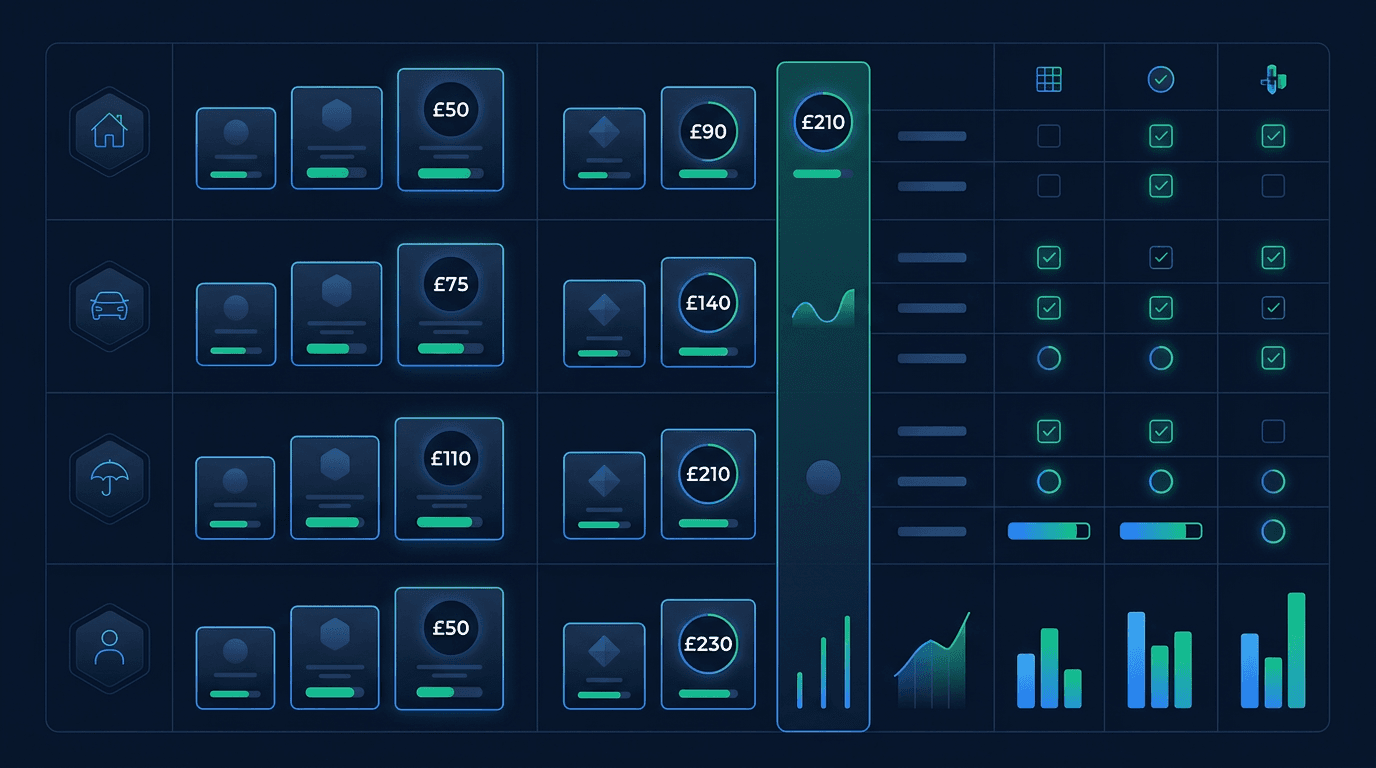The height and width of the screenshot is (768, 1376).
Task: Click the person profile hexagon icon
Action: (108, 647)
